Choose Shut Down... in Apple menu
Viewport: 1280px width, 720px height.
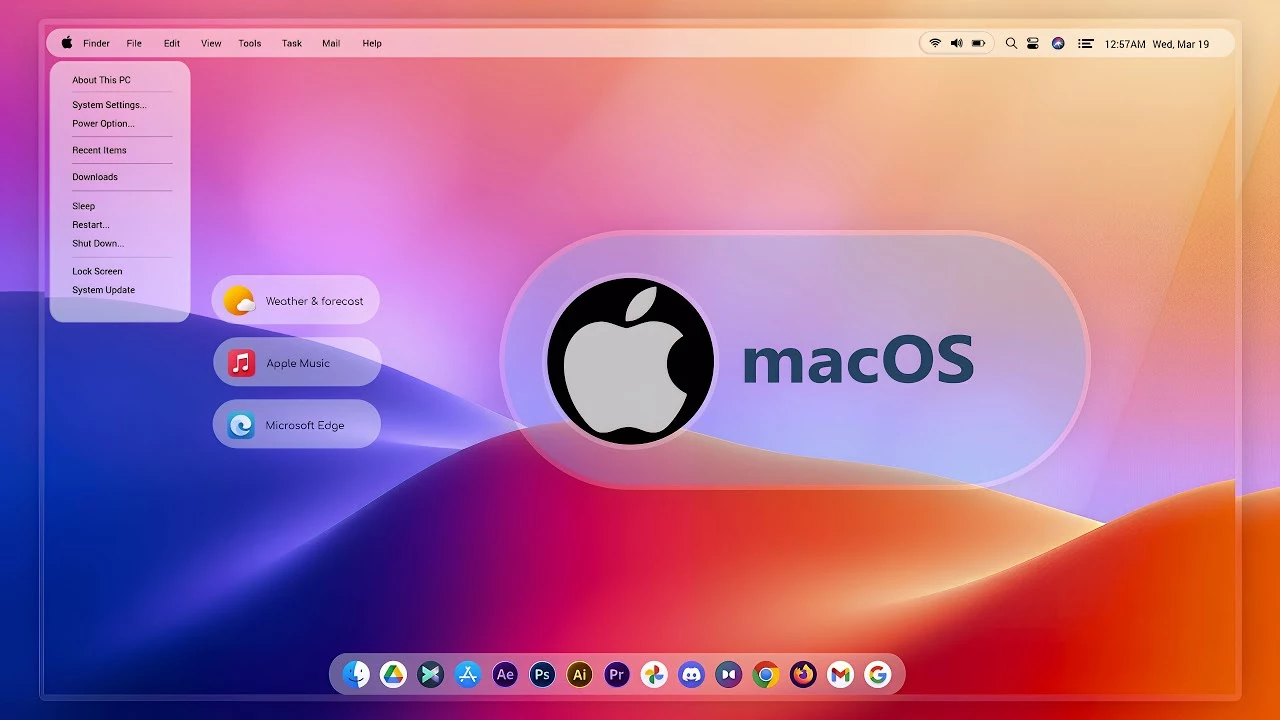tap(98, 243)
